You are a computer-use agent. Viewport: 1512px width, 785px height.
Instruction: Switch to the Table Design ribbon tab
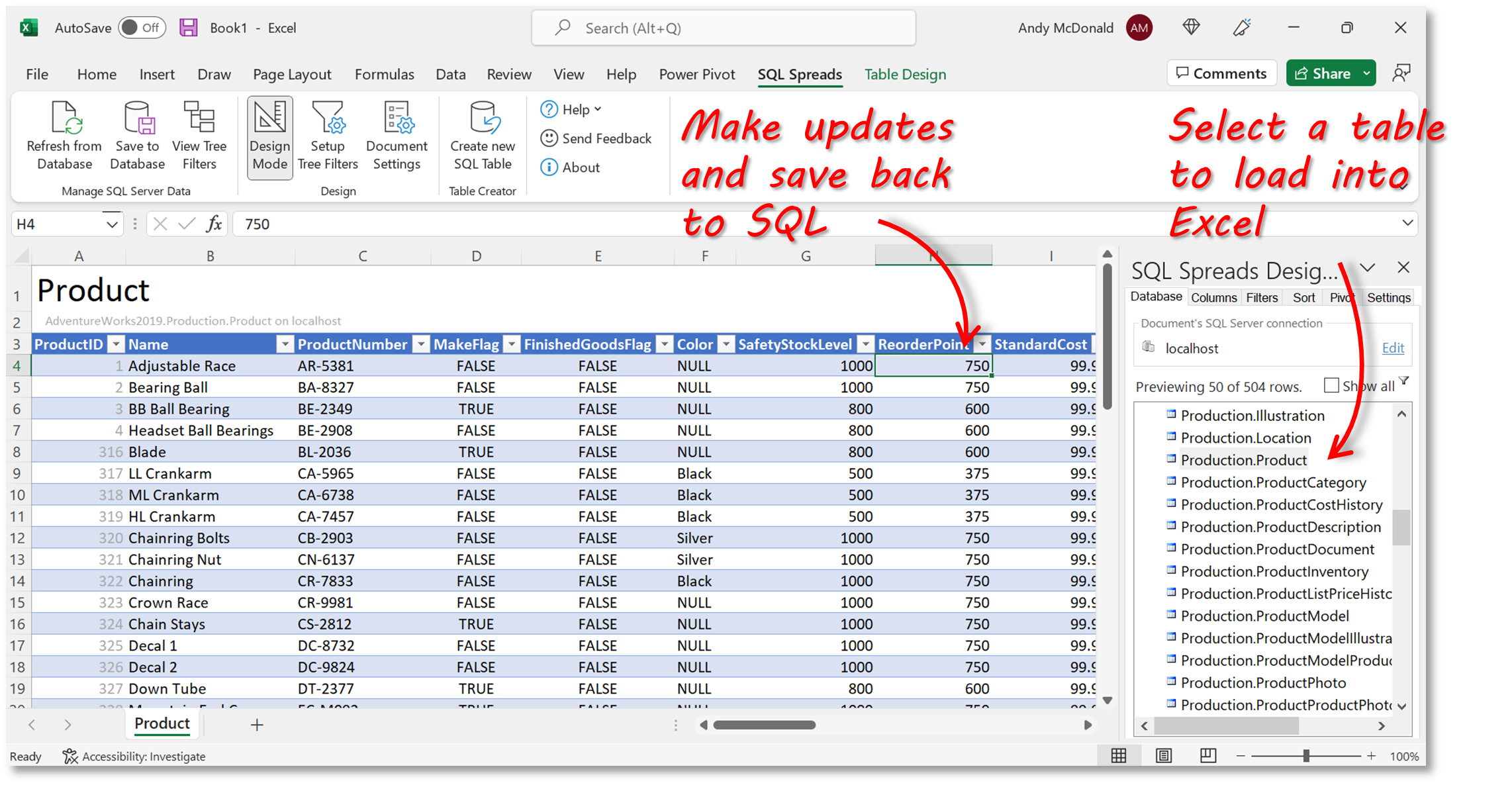pyautogui.click(x=905, y=74)
